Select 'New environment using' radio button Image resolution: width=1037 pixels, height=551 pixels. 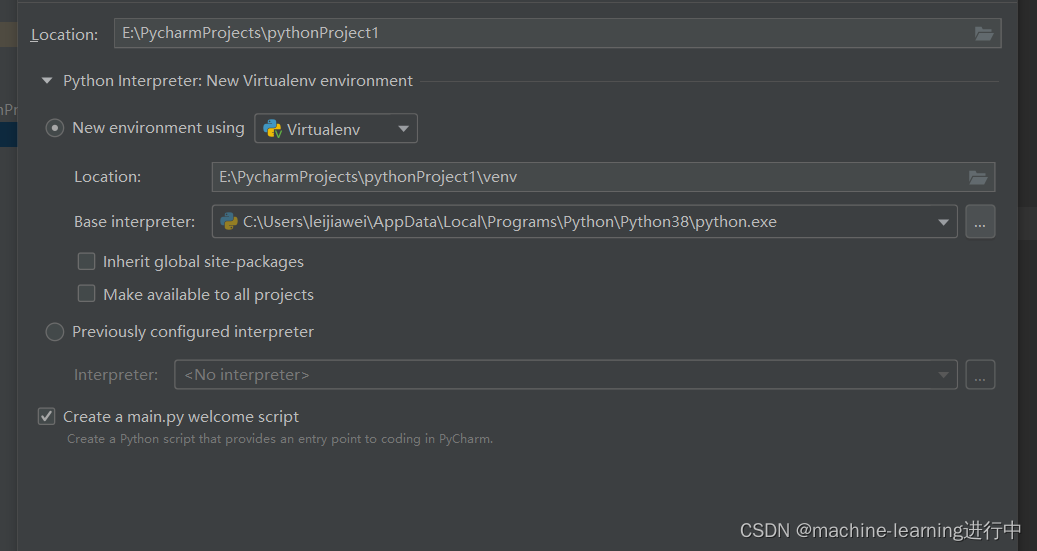click(54, 128)
